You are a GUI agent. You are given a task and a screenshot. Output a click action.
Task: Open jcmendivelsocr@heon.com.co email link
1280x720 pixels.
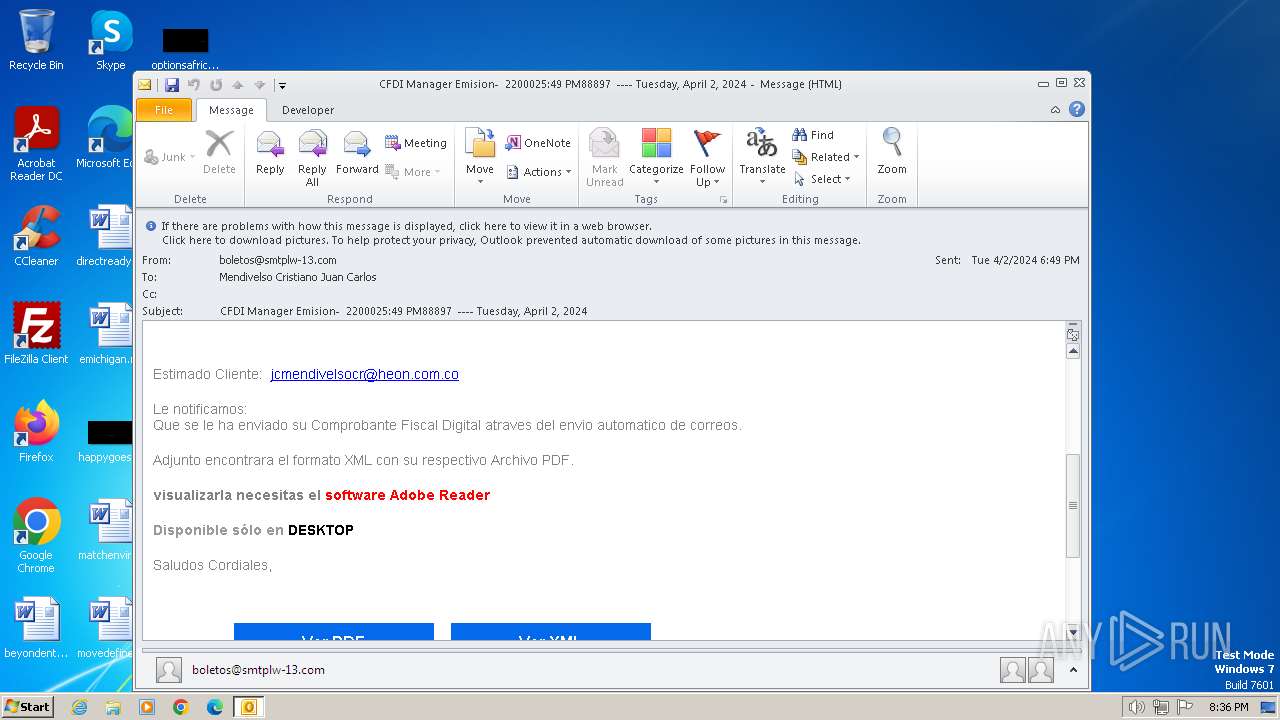pyautogui.click(x=364, y=374)
